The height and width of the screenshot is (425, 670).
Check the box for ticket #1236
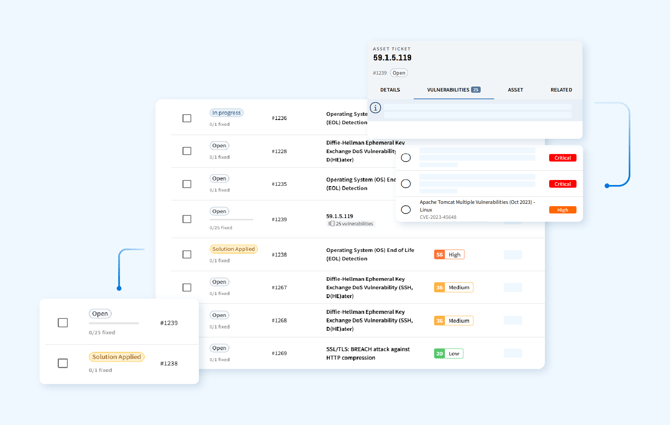point(187,118)
